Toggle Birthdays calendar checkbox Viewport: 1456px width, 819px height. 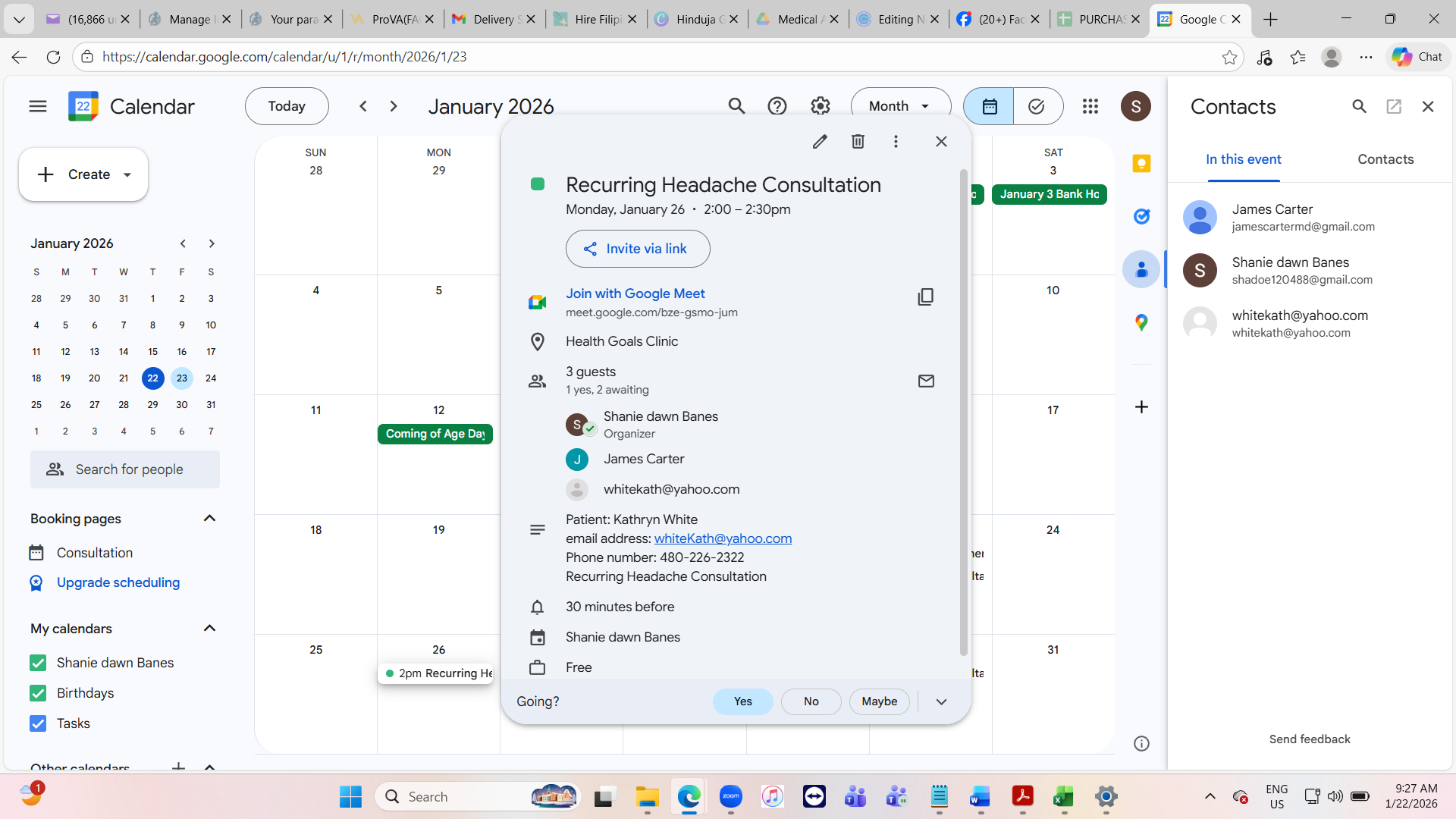(x=38, y=693)
